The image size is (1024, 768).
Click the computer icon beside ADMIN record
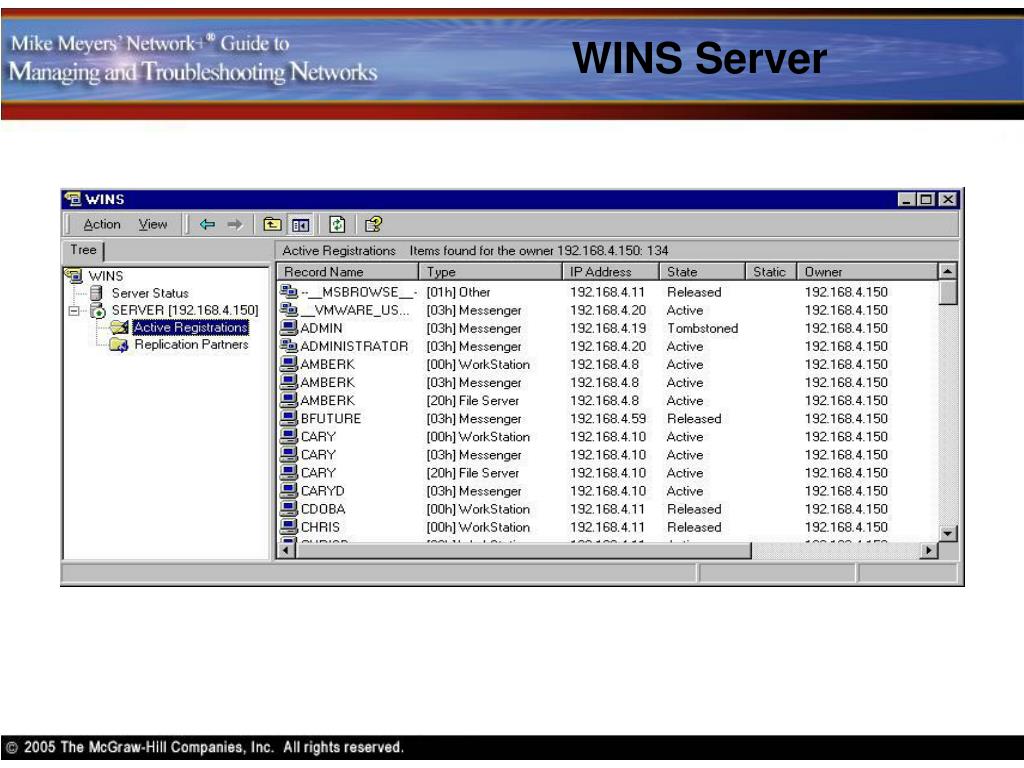point(289,328)
